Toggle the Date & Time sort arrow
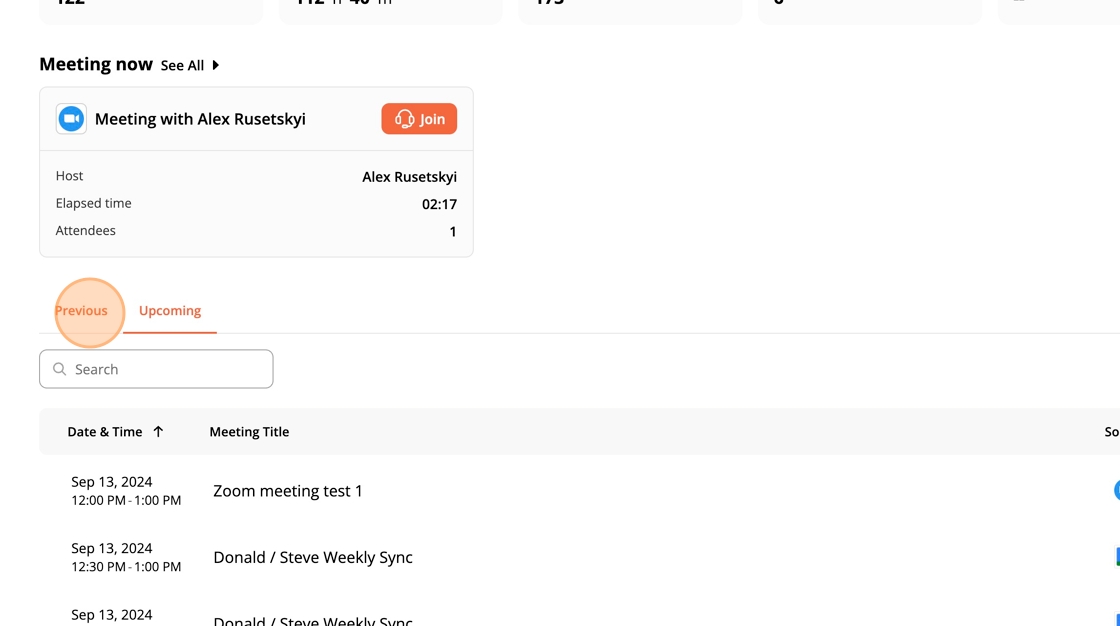Image resolution: width=1120 pixels, height=626 pixels. click(158, 432)
